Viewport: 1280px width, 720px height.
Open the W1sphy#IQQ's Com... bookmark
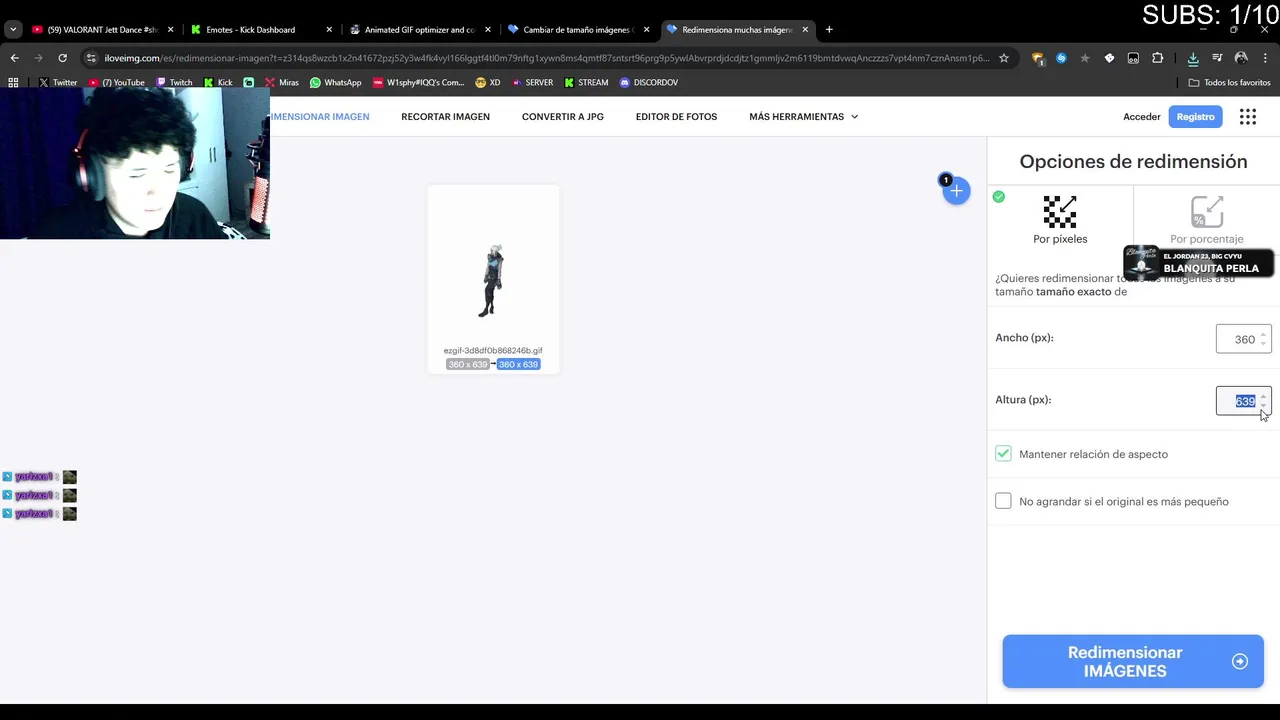[x=418, y=83]
